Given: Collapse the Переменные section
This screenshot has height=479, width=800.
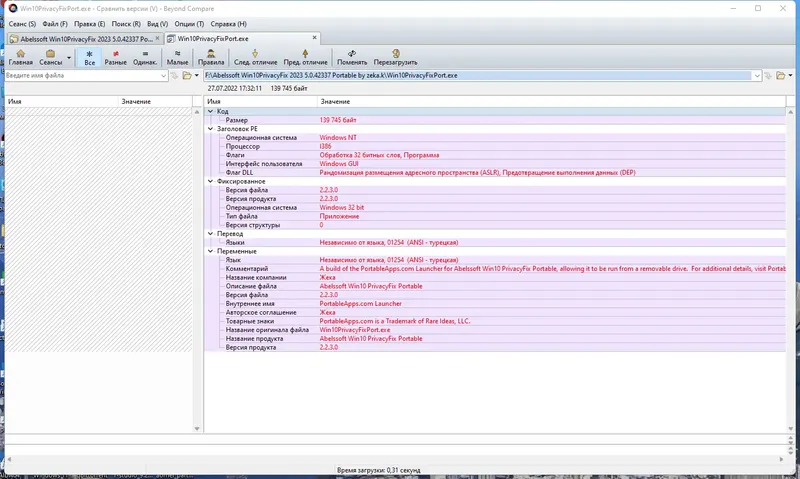Looking at the screenshot, I should pyautogui.click(x=210, y=251).
